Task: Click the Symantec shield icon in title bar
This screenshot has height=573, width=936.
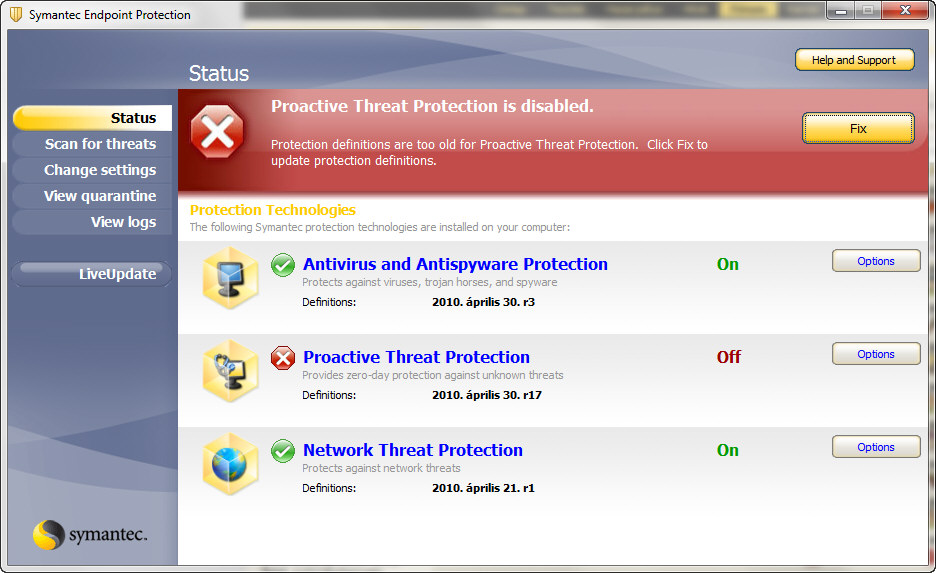Action: click(16, 14)
